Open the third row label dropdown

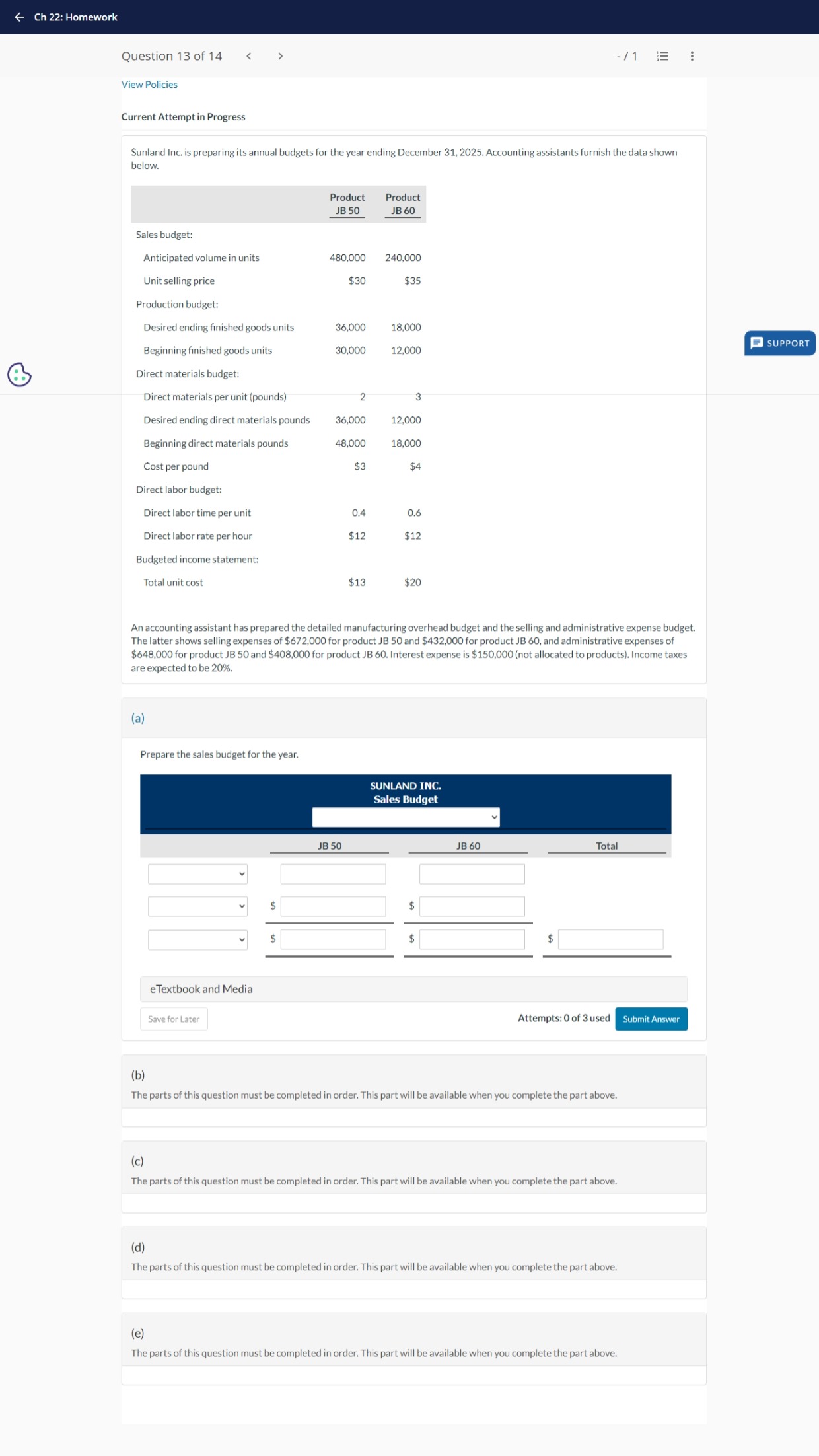[197, 939]
